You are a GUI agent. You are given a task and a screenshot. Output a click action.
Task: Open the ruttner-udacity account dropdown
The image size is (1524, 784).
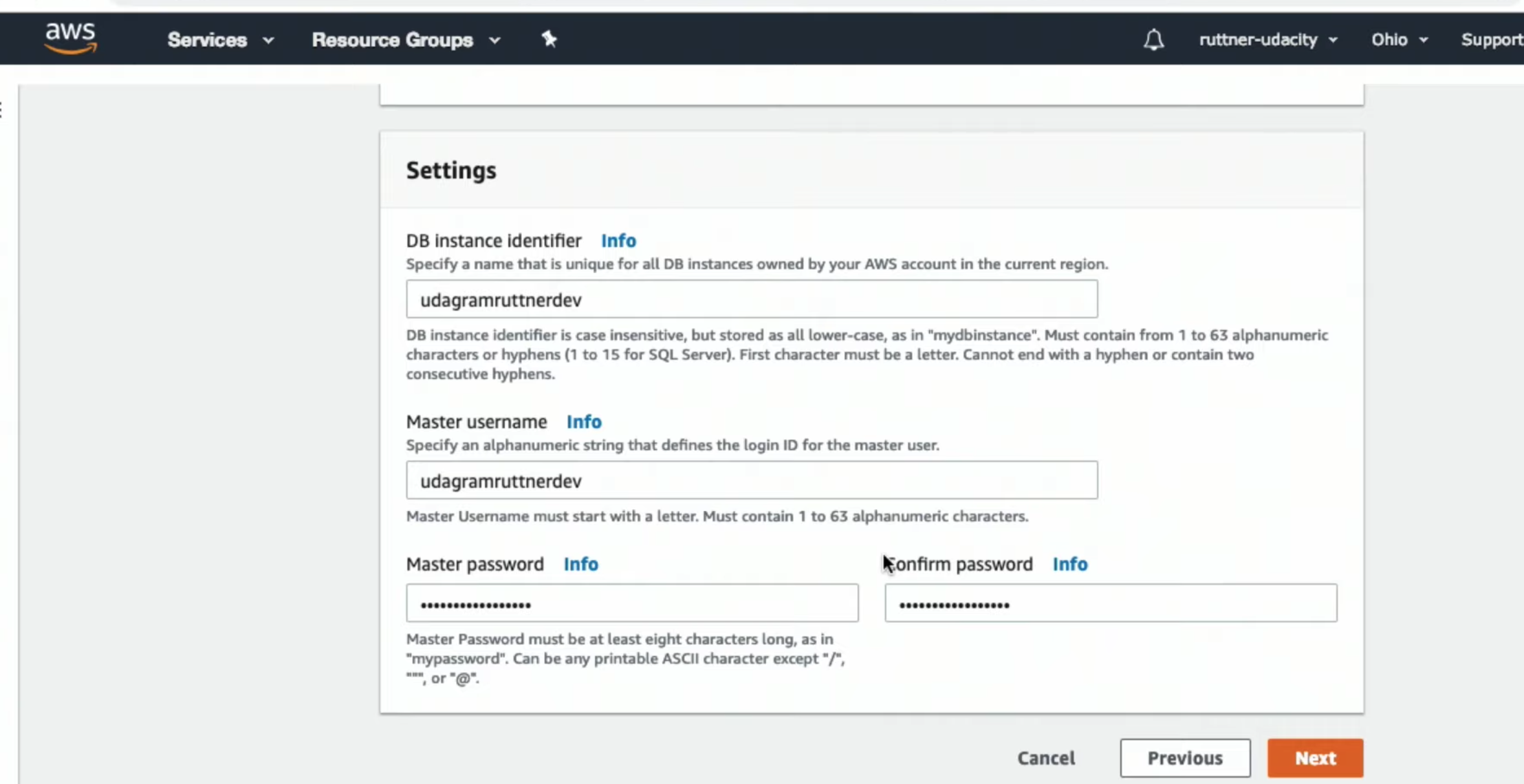pyautogui.click(x=1267, y=40)
